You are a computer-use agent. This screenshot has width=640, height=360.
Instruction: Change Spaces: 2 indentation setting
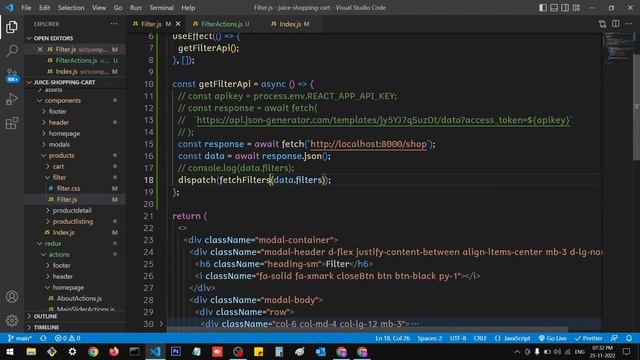(429, 338)
